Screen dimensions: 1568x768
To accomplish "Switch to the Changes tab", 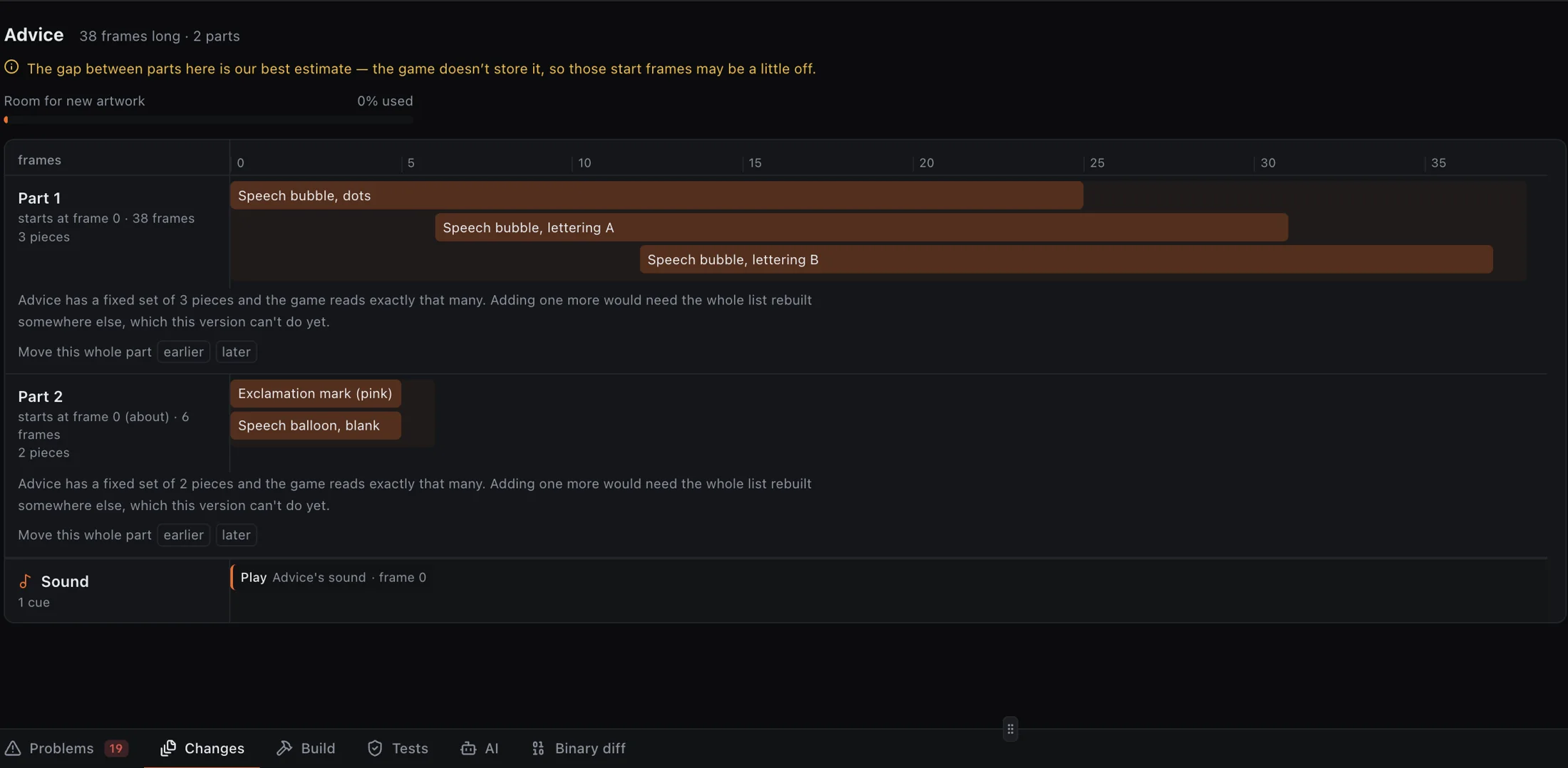I will click(202, 748).
